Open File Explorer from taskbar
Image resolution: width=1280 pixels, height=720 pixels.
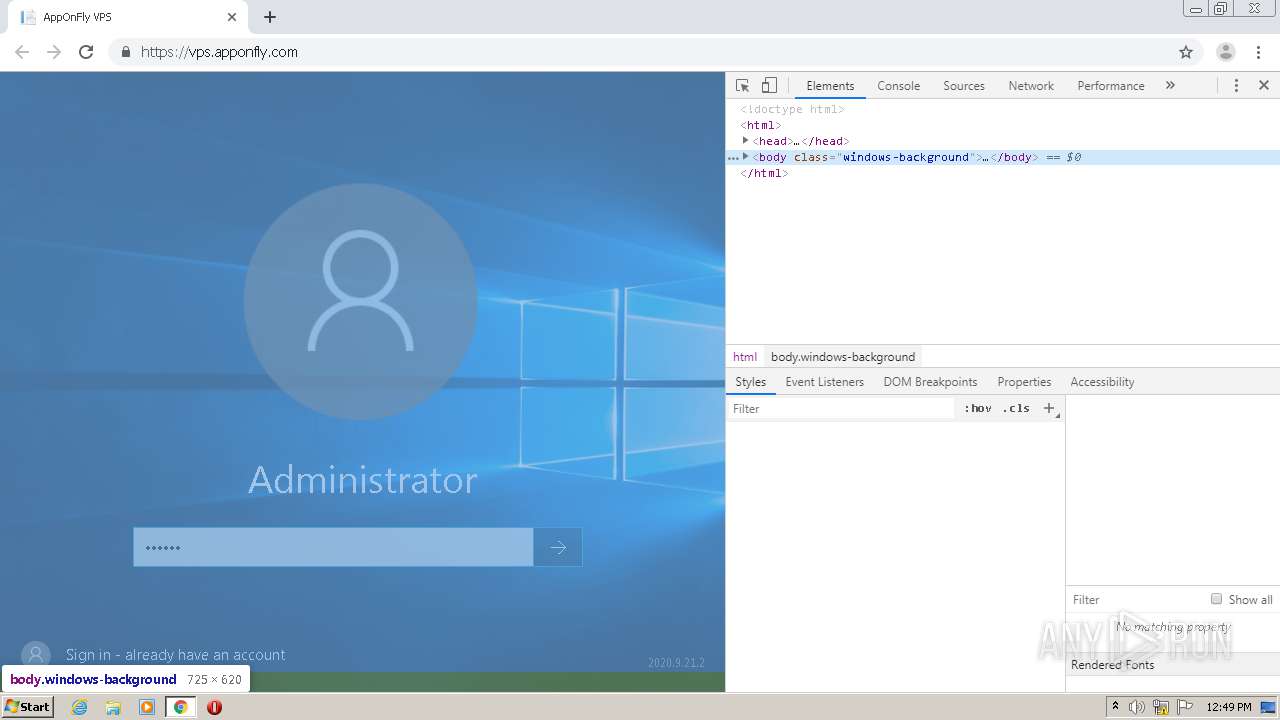113,707
